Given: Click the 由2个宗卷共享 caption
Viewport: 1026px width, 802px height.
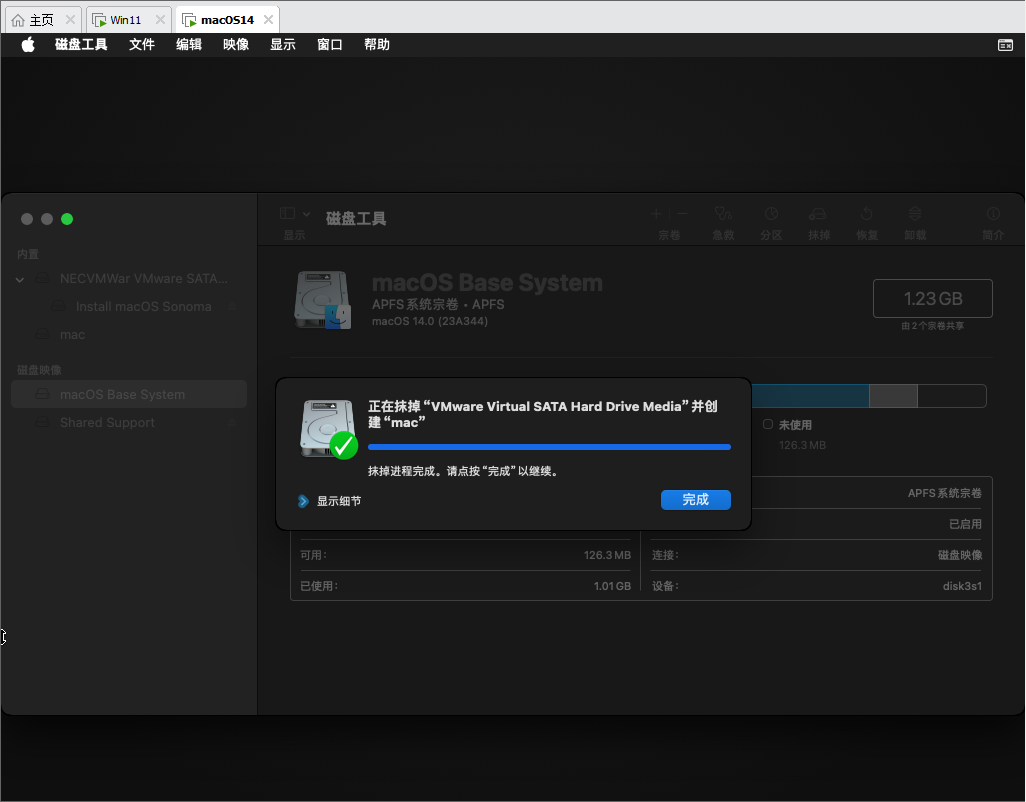Looking at the screenshot, I should pyautogui.click(x=932, y=326).
